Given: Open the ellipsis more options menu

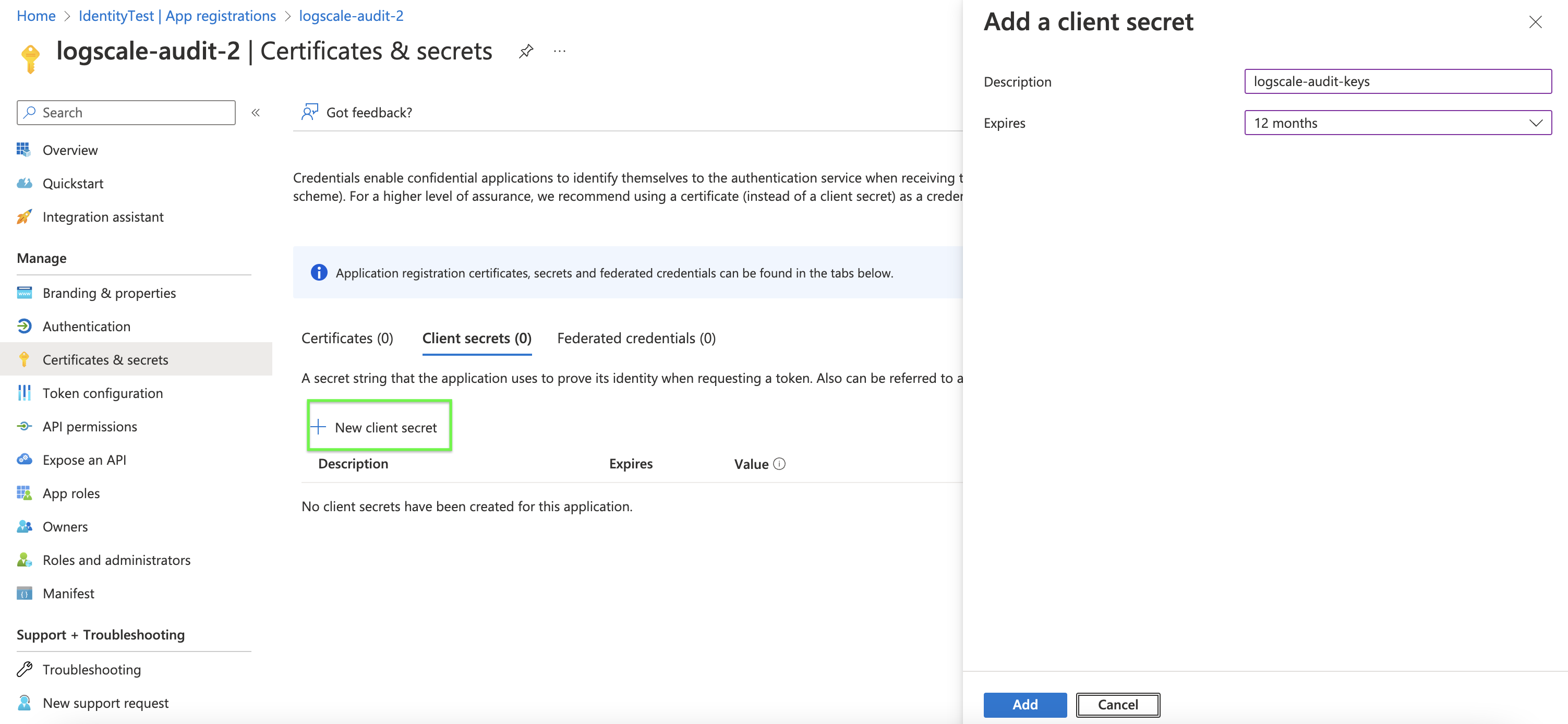Looking at the screenshot, I should tap(559, 51).
